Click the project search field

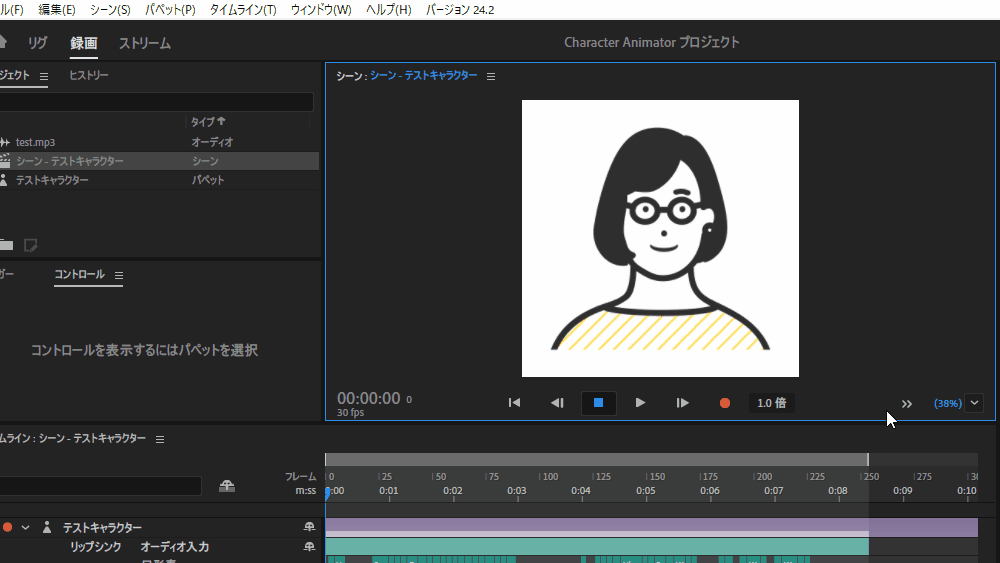(x=156, y=101)
